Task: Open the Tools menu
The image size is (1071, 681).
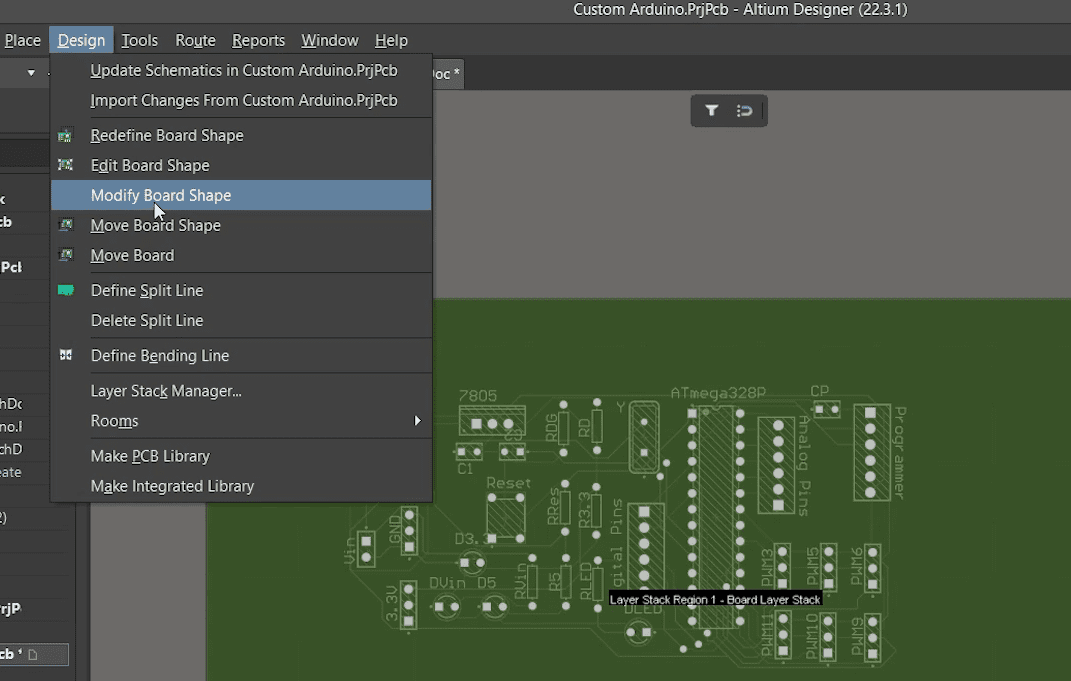Action: [x=139, y=40]
